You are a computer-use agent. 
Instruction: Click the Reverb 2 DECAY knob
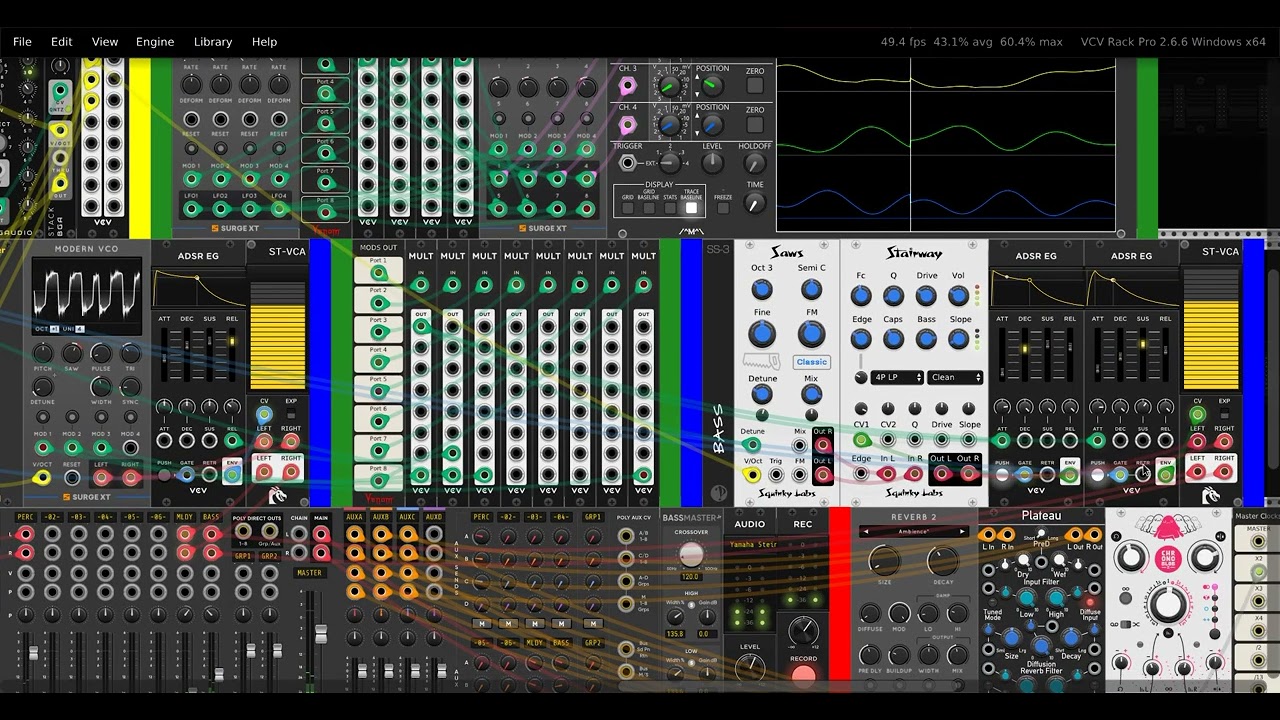(x=942, y=560)
